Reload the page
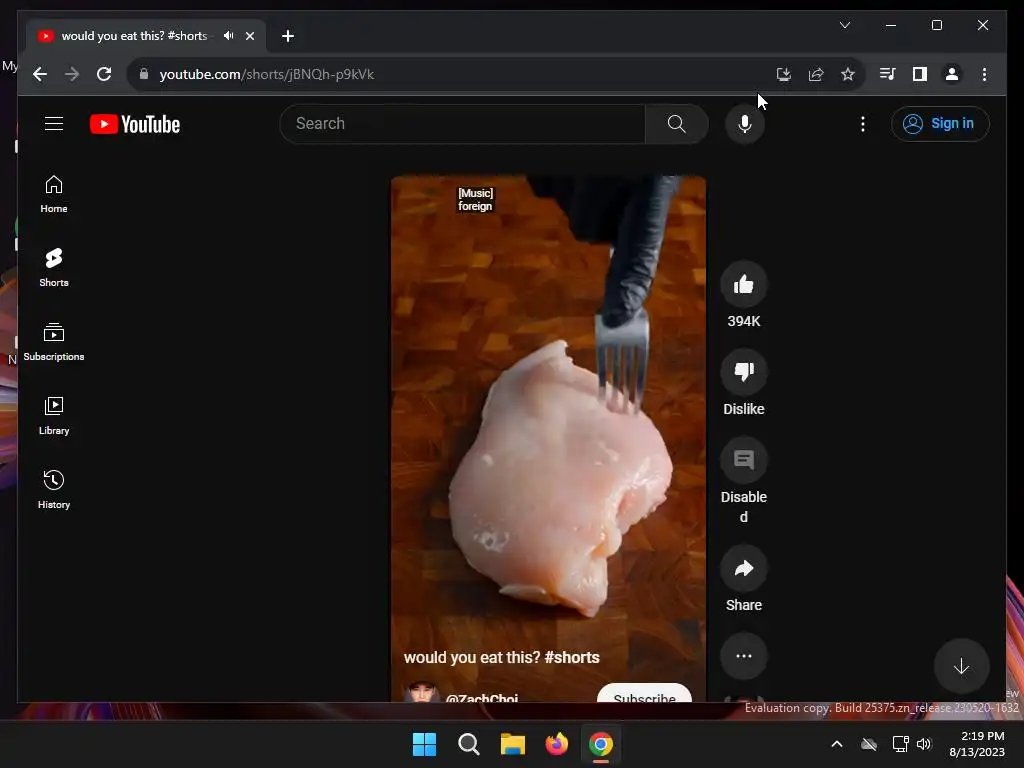Viewport: 1024px width, 768px height. (x=104, y=74)
